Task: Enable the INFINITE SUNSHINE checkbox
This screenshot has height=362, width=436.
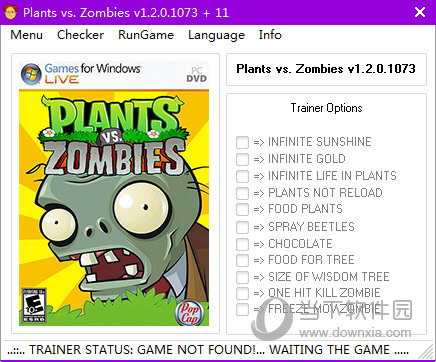Action: [x=242, y=142]
